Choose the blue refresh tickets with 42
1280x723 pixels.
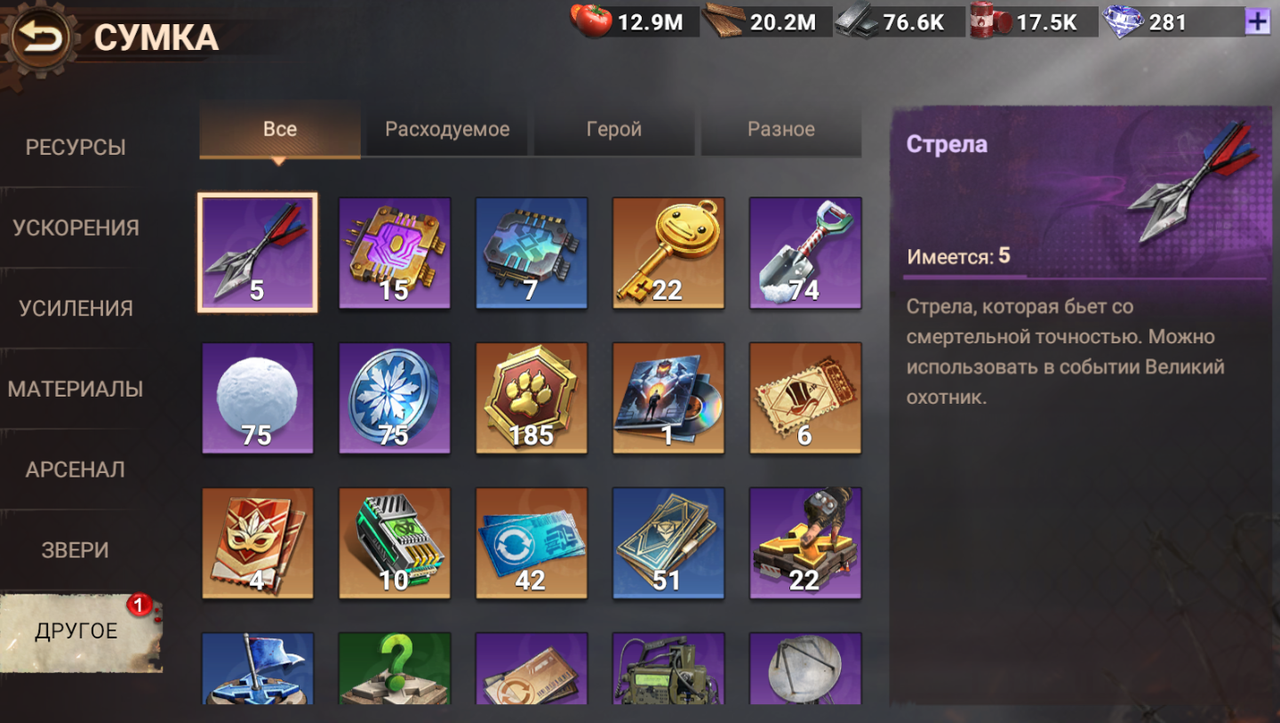(x=531, y=543)
